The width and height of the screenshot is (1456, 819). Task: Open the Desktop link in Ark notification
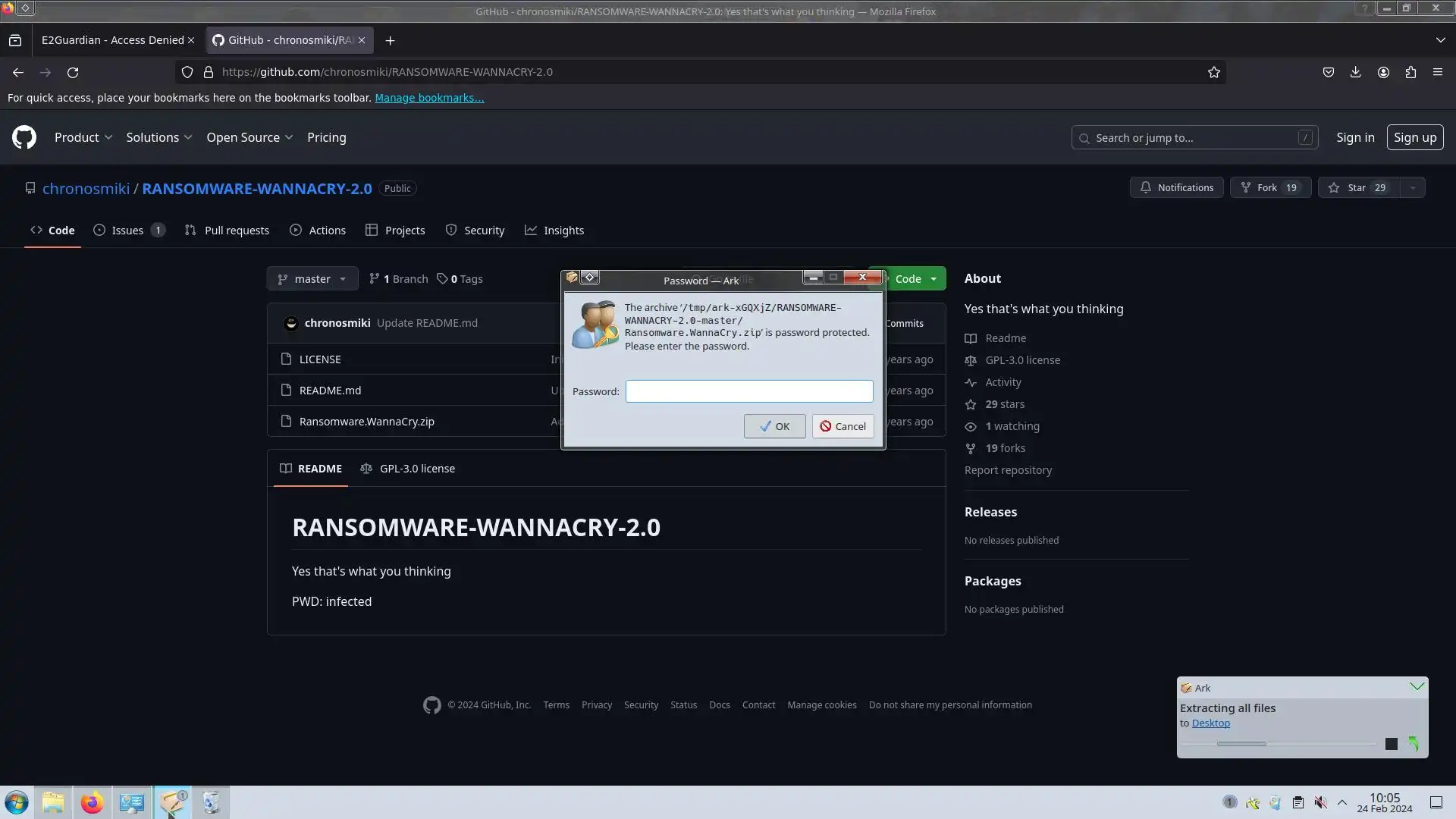1210,723
